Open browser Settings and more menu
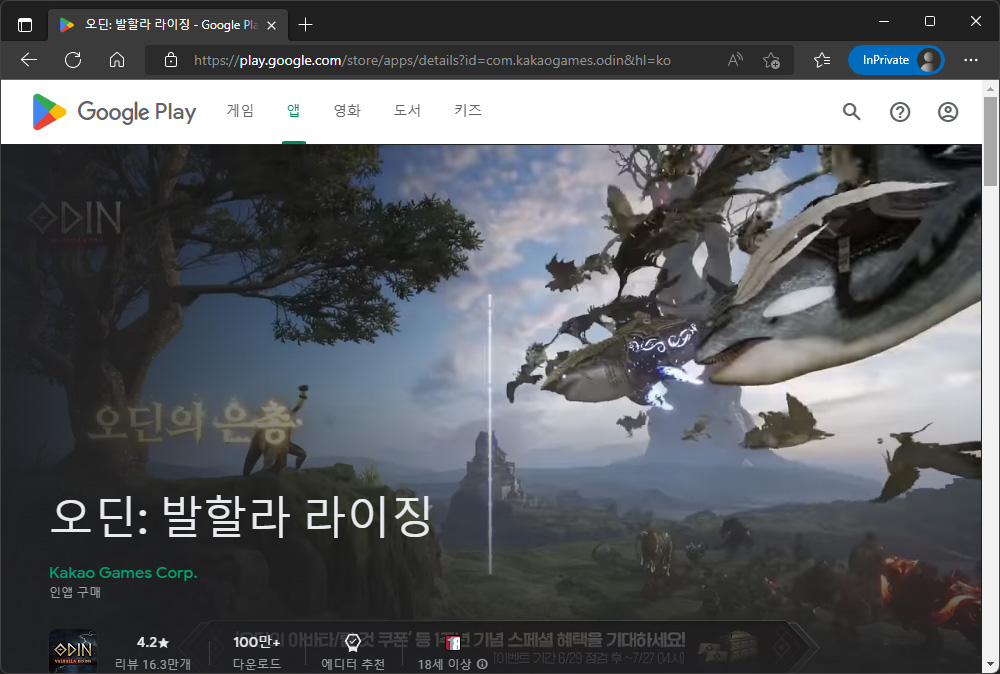 tap(971, 60)
